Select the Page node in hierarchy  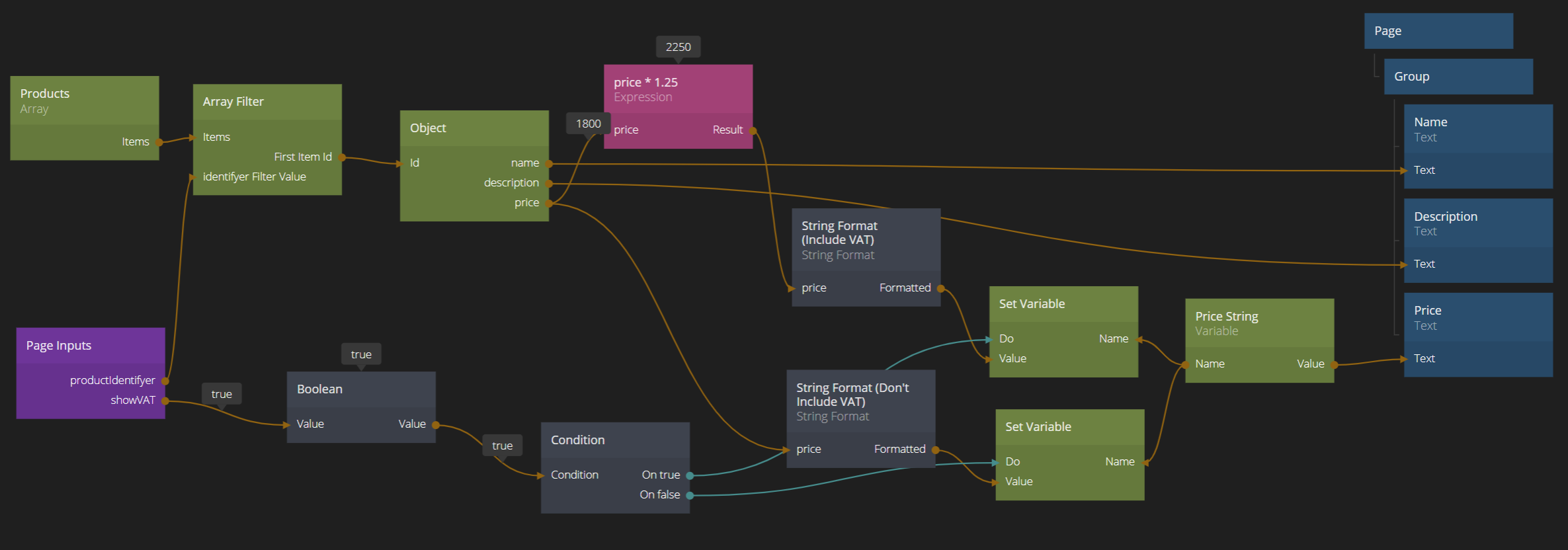tap(1438, 31)
